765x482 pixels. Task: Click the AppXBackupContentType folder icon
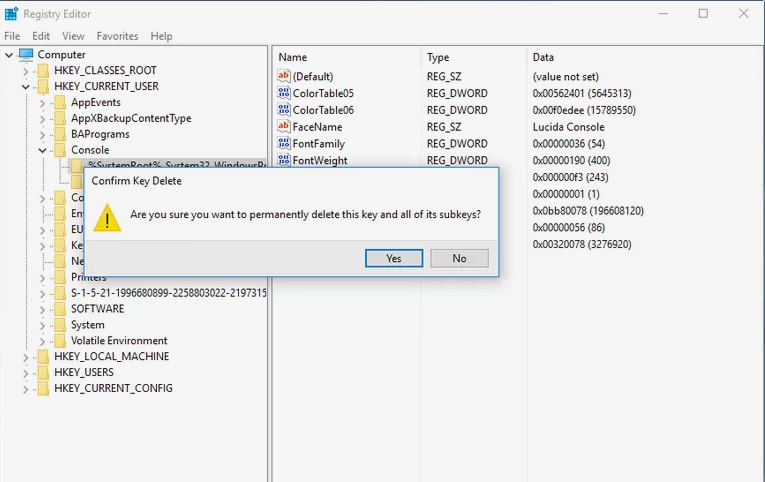pos(60,119)
